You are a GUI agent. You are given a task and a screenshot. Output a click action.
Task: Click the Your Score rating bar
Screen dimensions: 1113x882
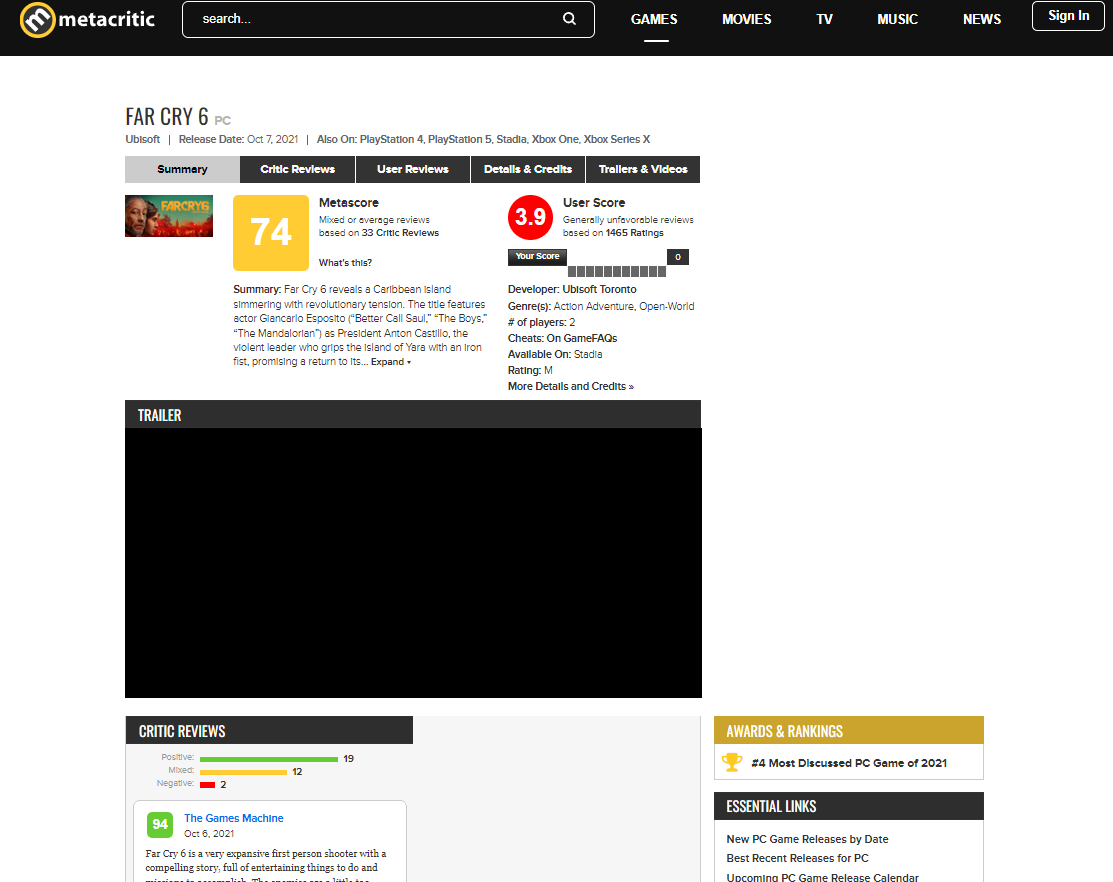[617, 271]
